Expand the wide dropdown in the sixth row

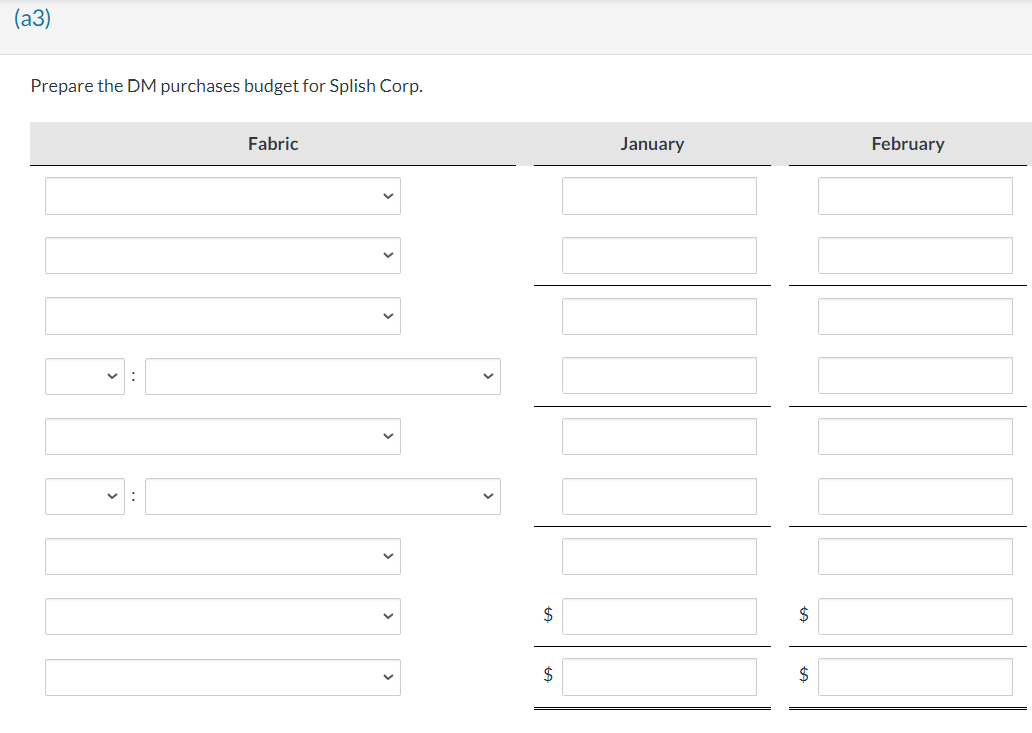click(x=322, y=496)
